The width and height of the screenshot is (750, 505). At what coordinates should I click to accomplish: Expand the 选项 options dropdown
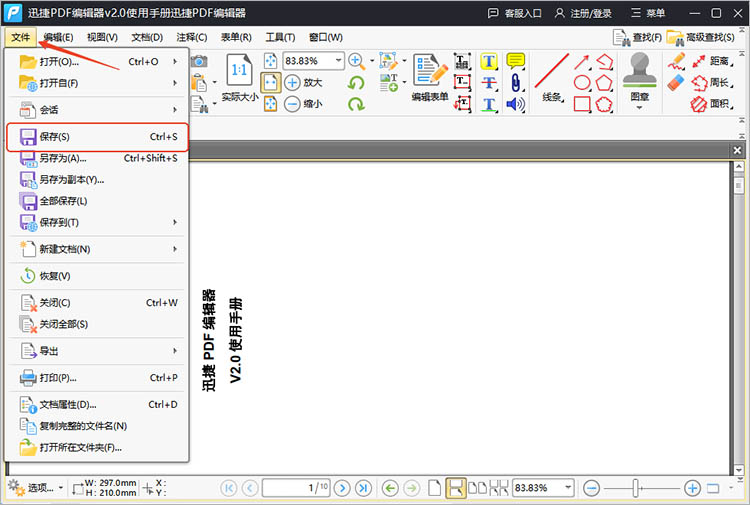61,488
